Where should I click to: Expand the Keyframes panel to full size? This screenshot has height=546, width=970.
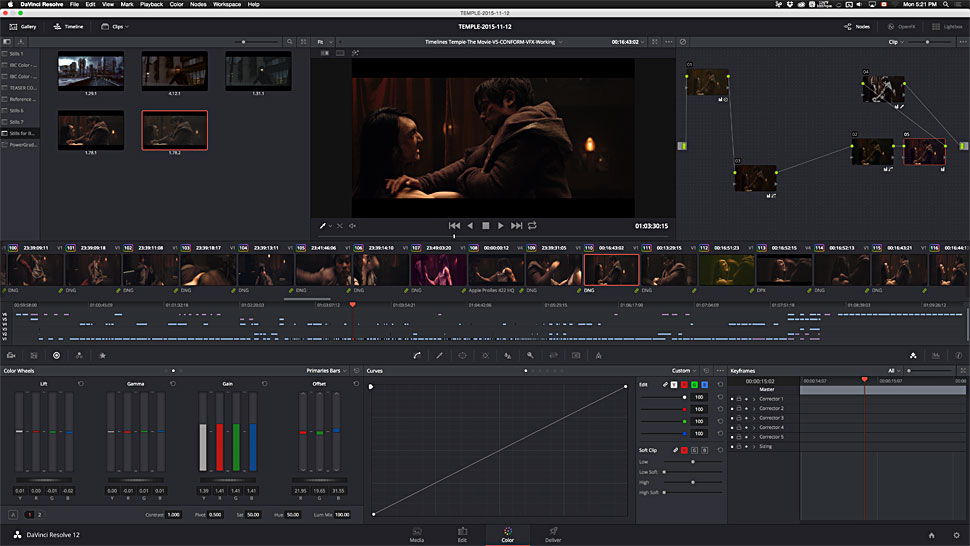point(963,371)
